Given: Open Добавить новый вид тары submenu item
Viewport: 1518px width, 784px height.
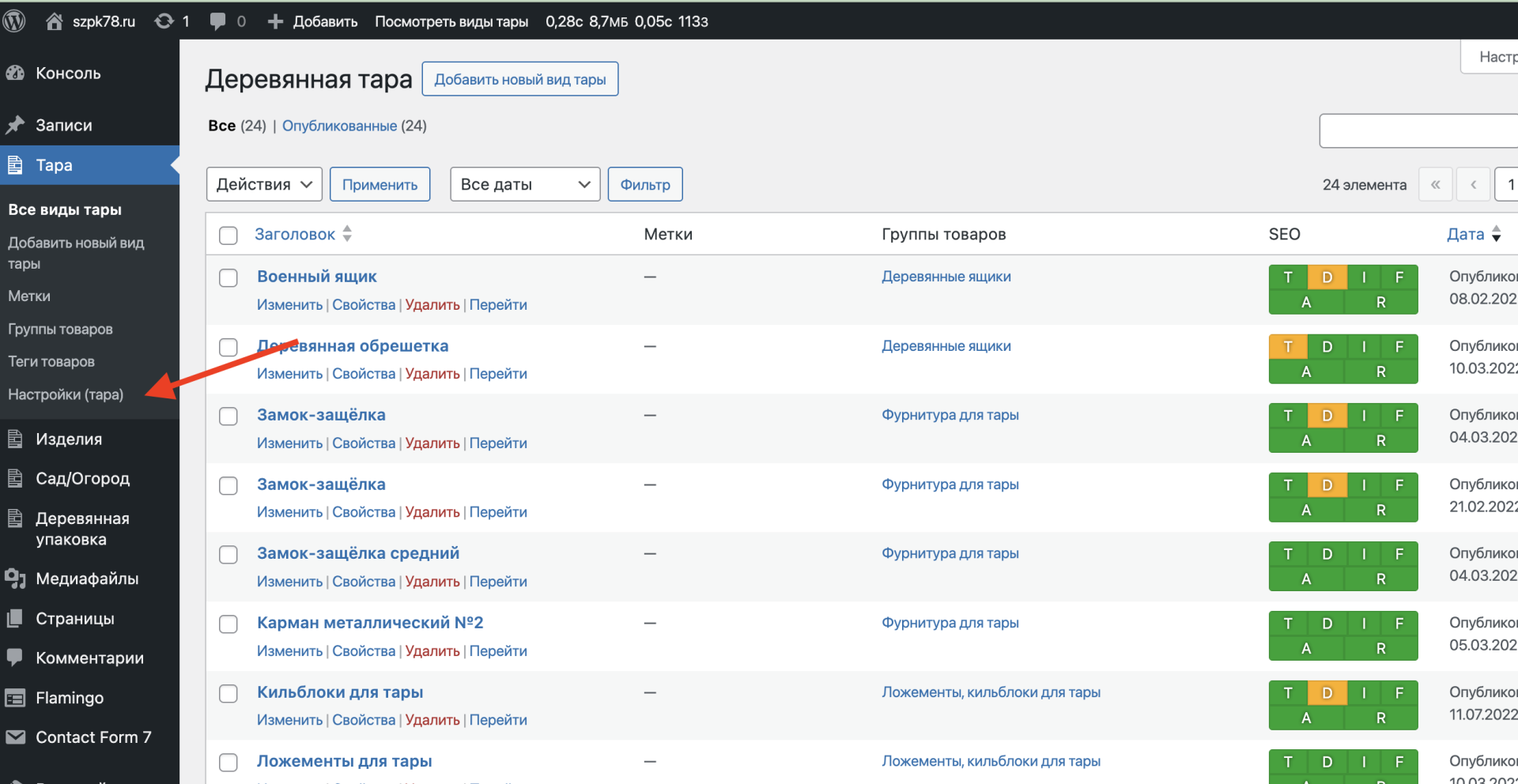Looking at the screenshot, I should 76,253.
